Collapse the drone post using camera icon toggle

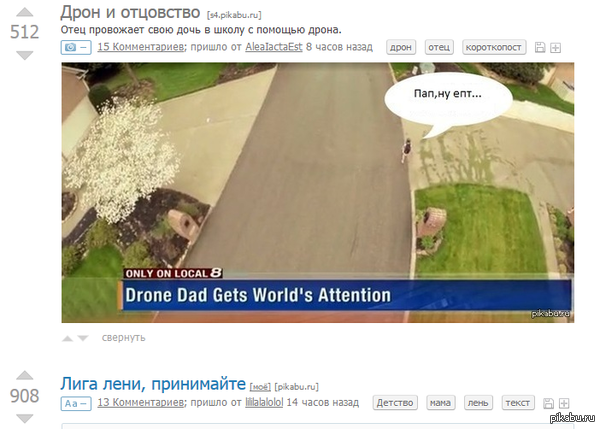[x=76, y=47]
